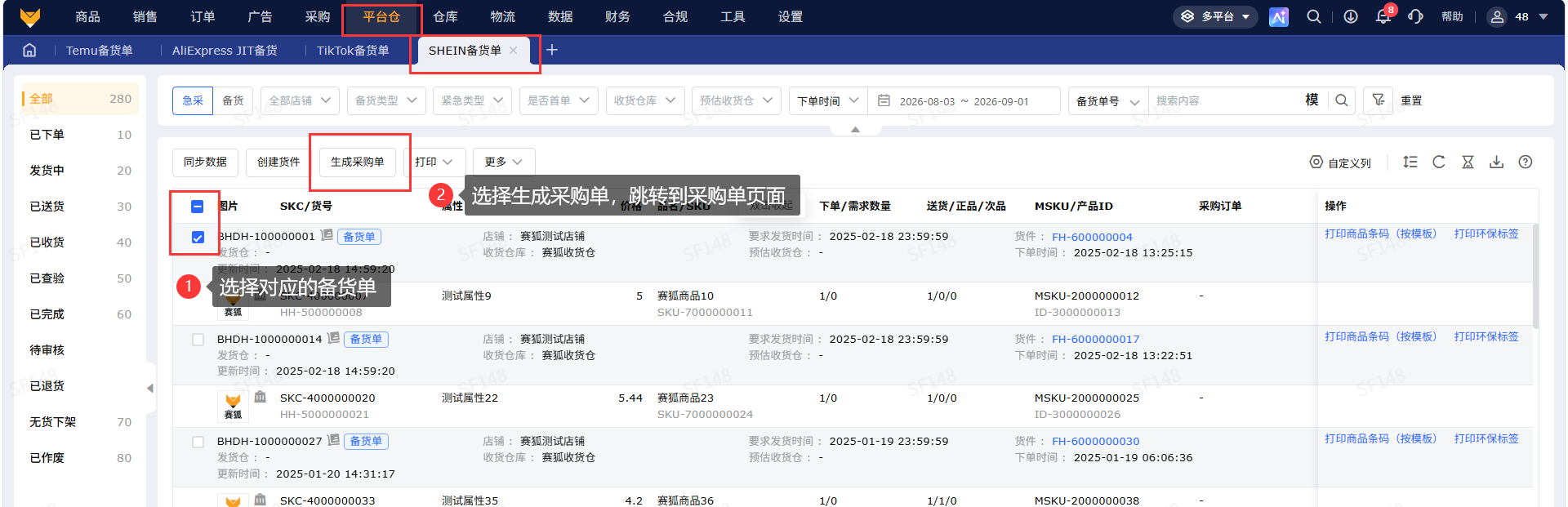Click the user avatar icon
The image size is (1568, 507).
1497,16
